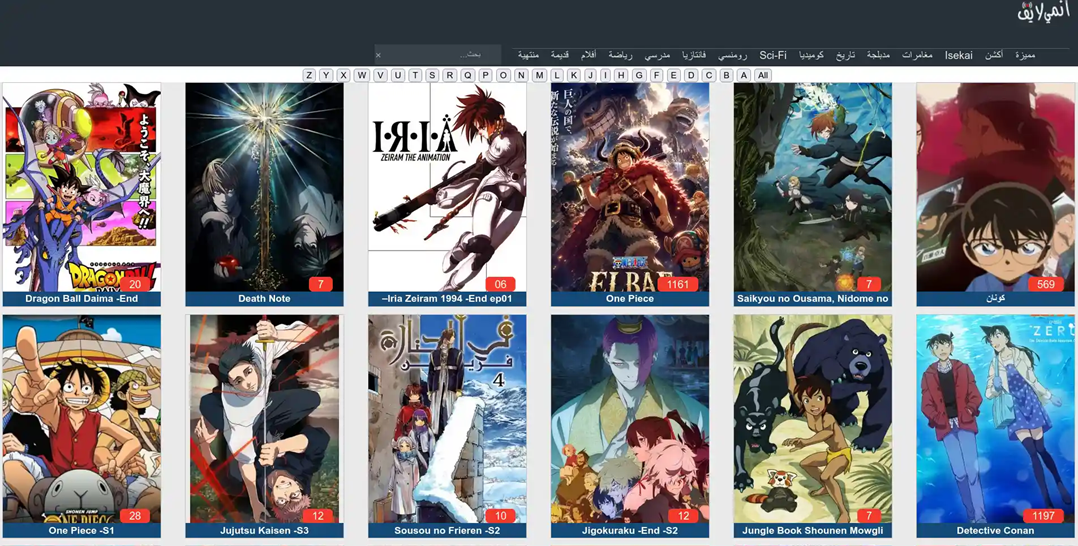Filter anime by letter A
The height and width of the screenshot is (546, 1078).
pos(744,75)
